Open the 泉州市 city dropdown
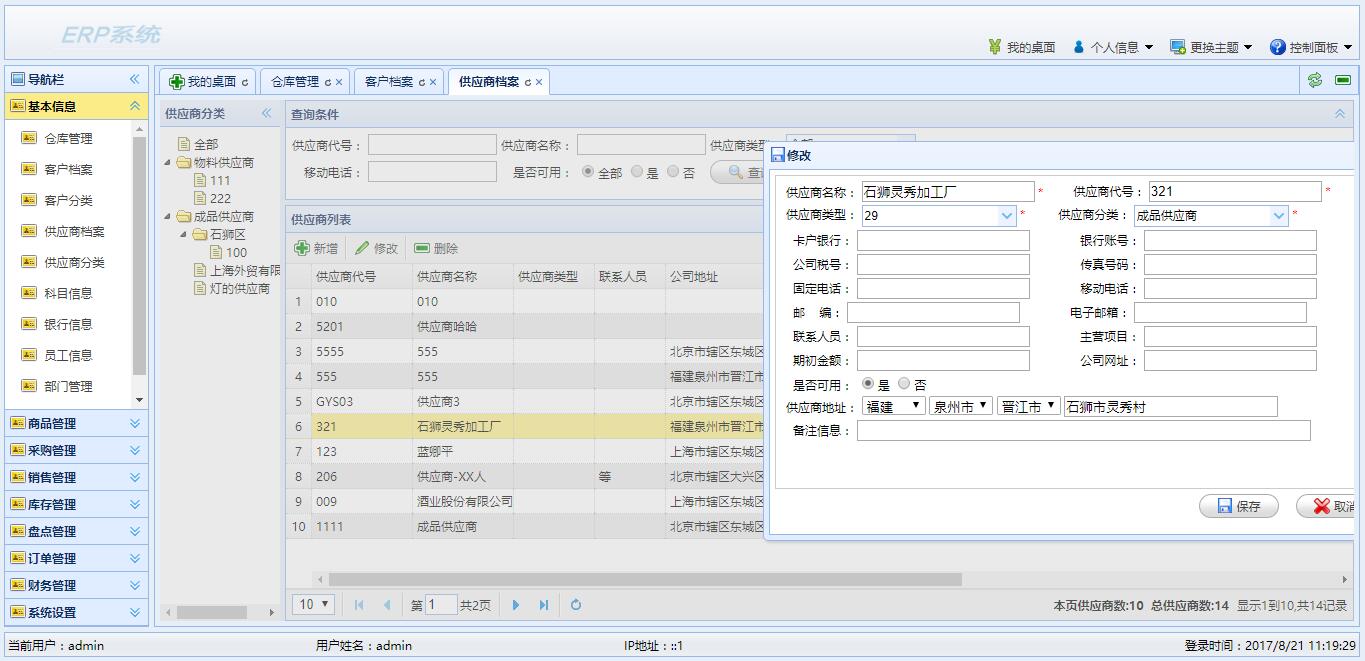The image size is (1365, 661). coord(959,407)
